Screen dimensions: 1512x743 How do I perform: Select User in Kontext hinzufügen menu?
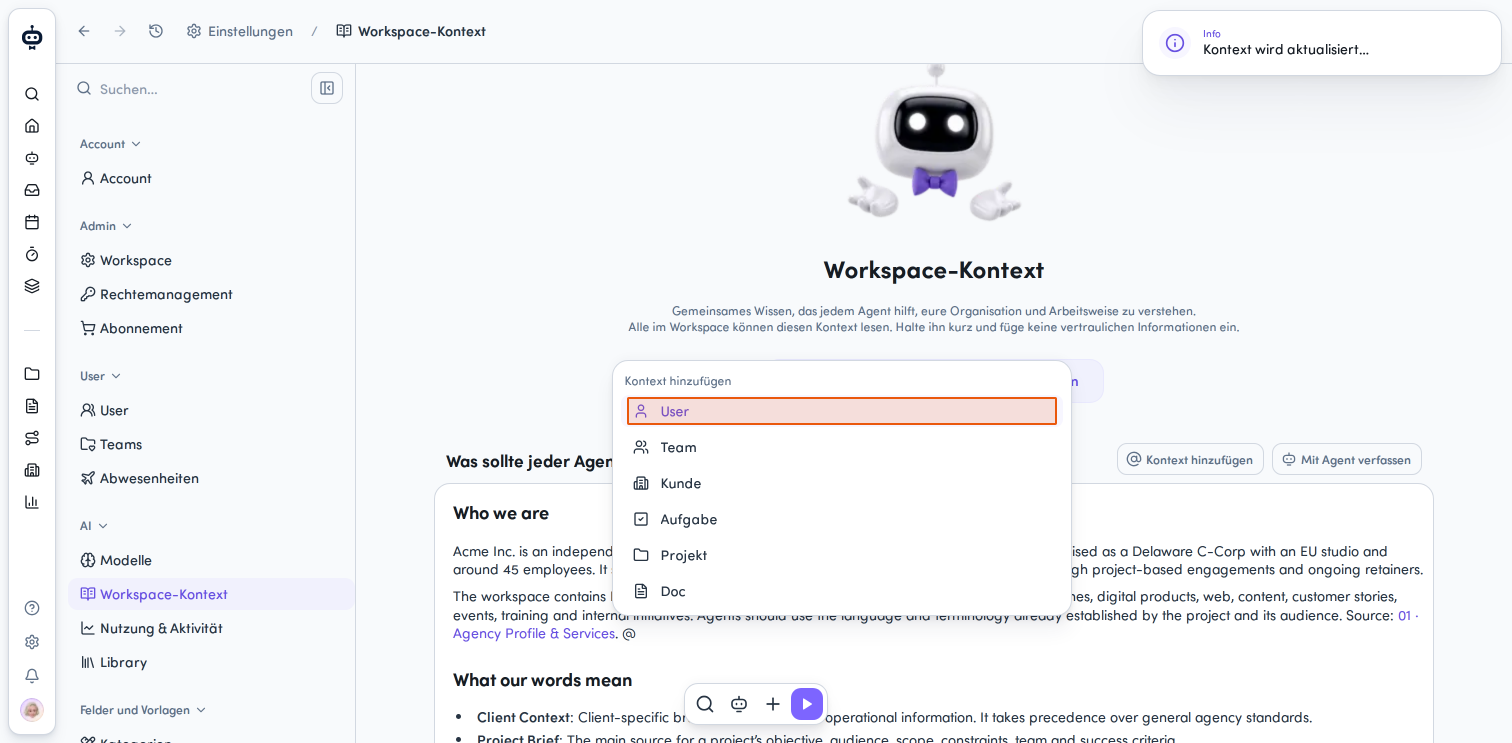pos(842,411)
